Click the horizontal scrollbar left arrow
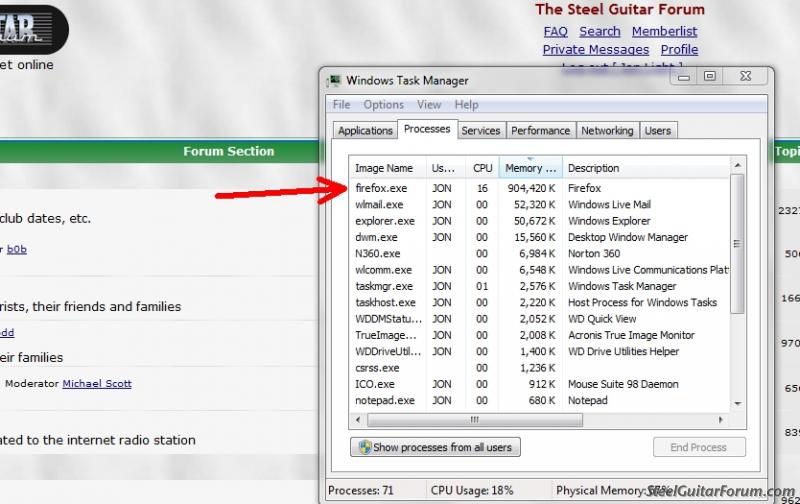The height and width of the screenshot is (504, 800). (358, 420)
